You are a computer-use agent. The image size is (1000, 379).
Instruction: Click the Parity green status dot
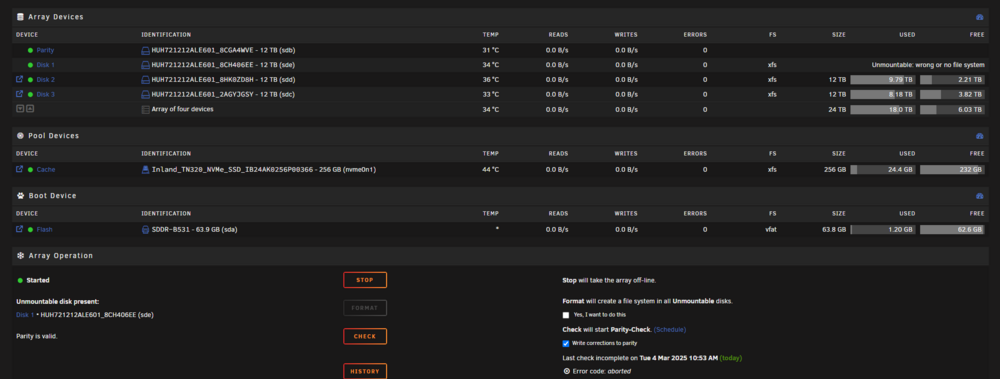(30, 50)
